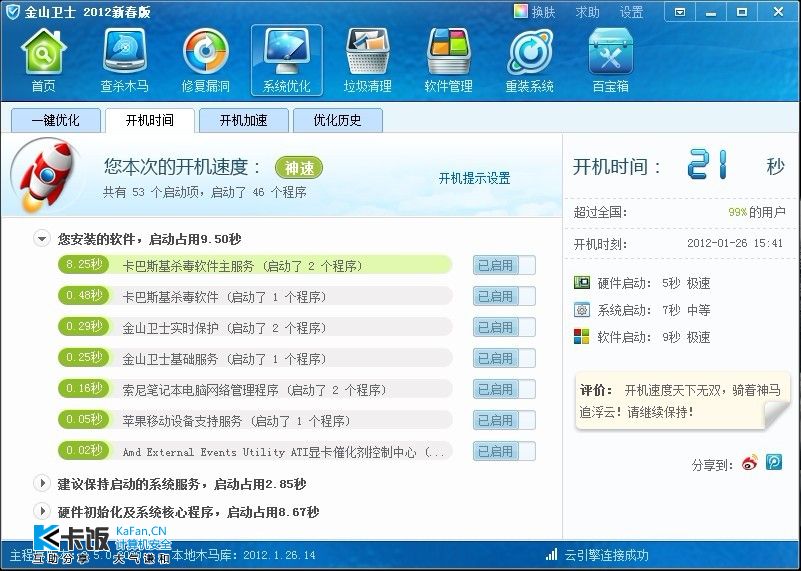The image size is (801, 571).
Task: Select row Amd External Events Utility
Action: 255,451
